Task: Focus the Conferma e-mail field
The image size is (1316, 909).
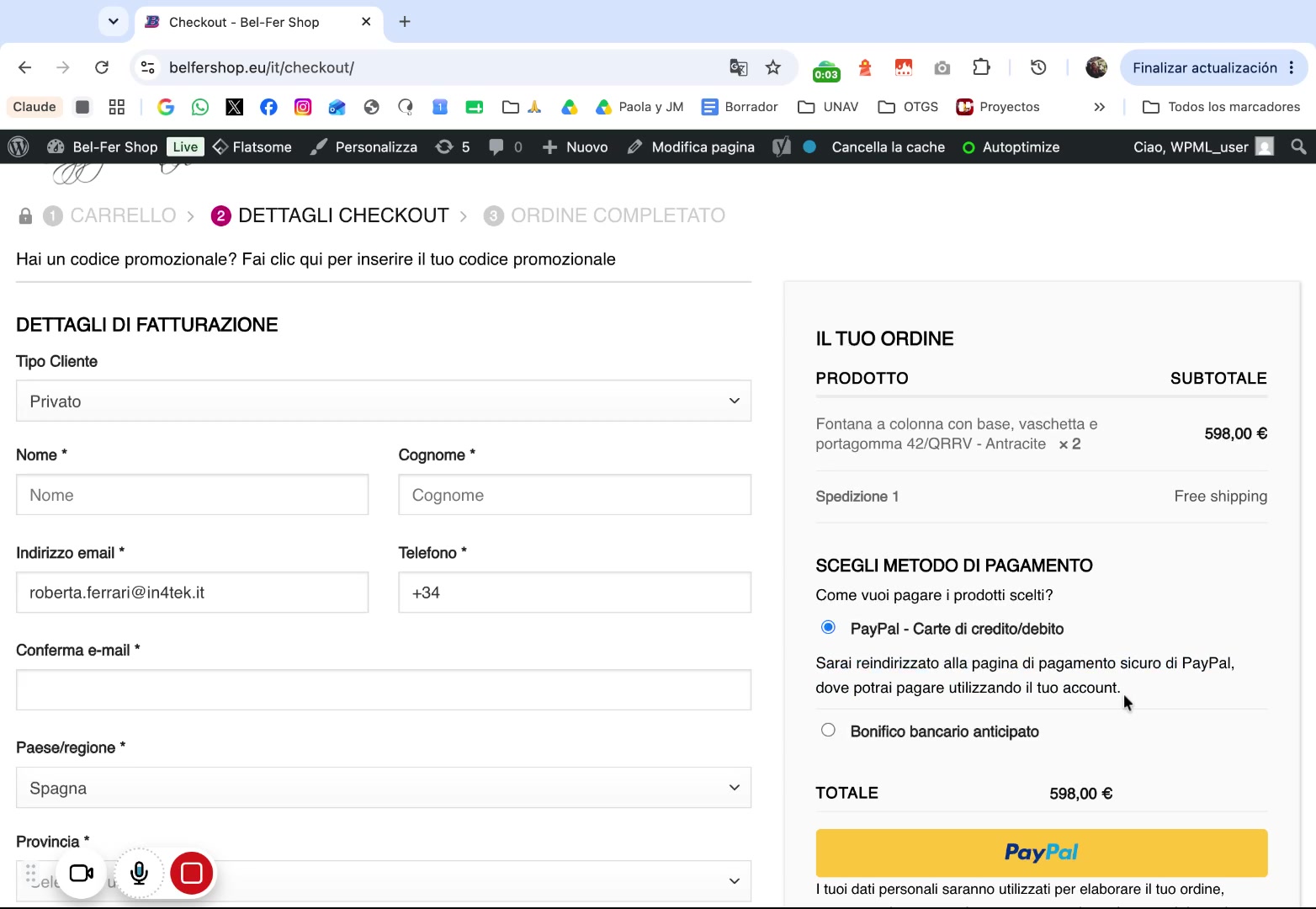Action: tap(384, 690)
